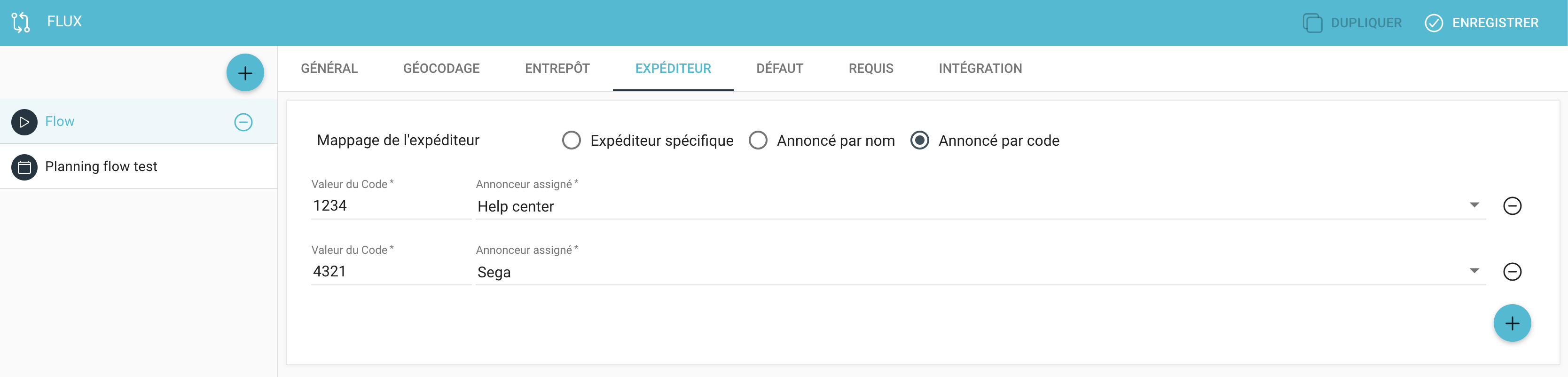Select Expéditeur spécifique radio option
Screen dimensions: 1568x377
pyautogui.click(x=571, y=141)
